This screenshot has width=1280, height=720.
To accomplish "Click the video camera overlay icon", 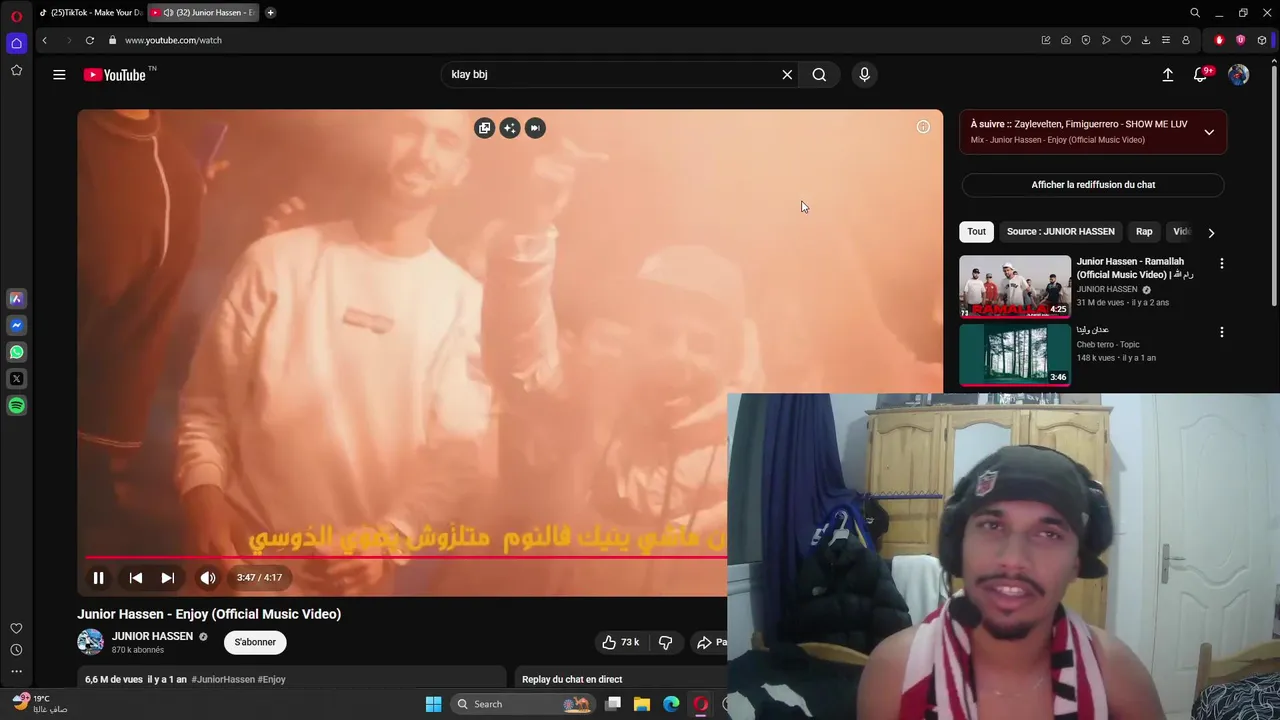I will pos(535,128).
